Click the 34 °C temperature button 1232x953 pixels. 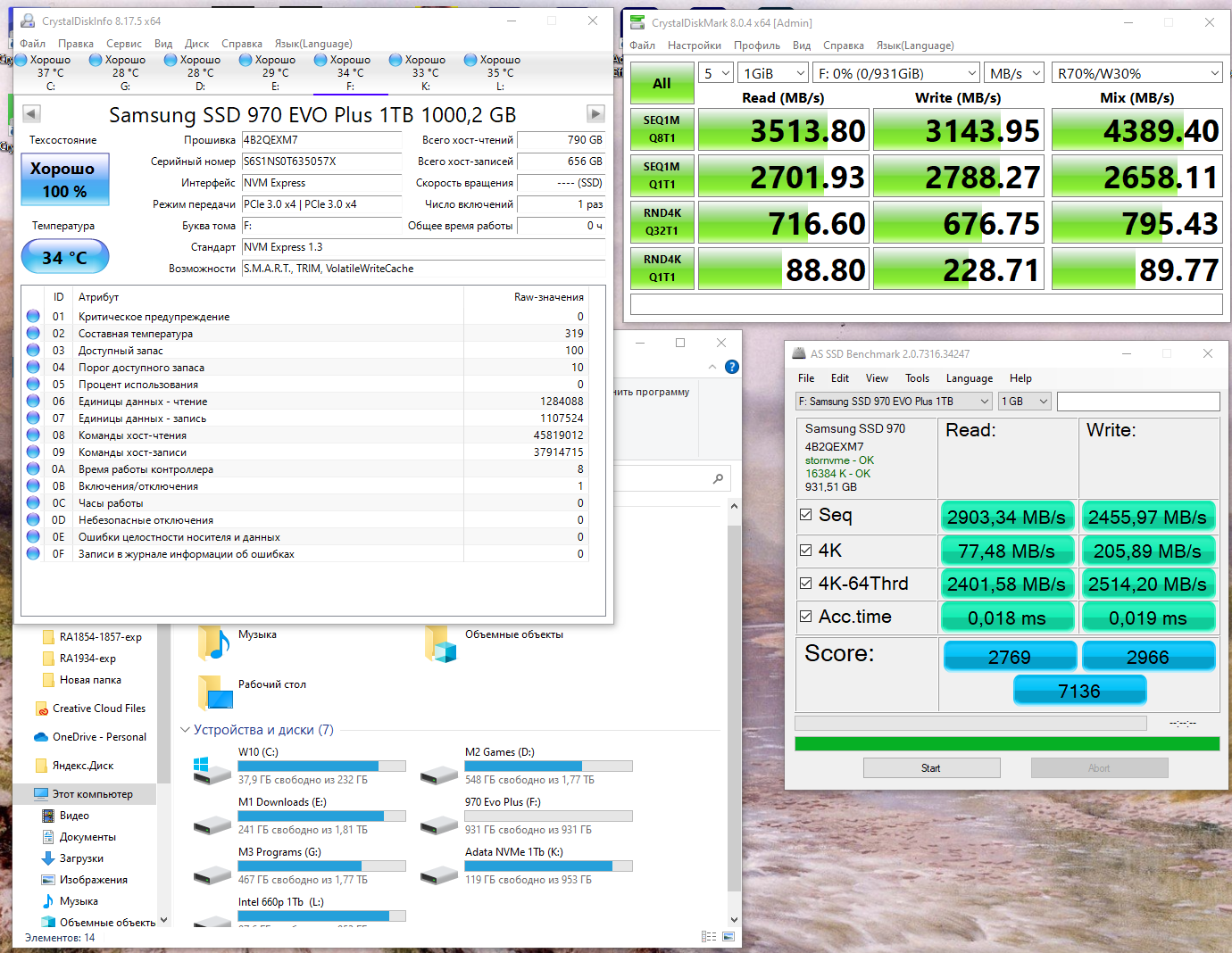(65, 257)
